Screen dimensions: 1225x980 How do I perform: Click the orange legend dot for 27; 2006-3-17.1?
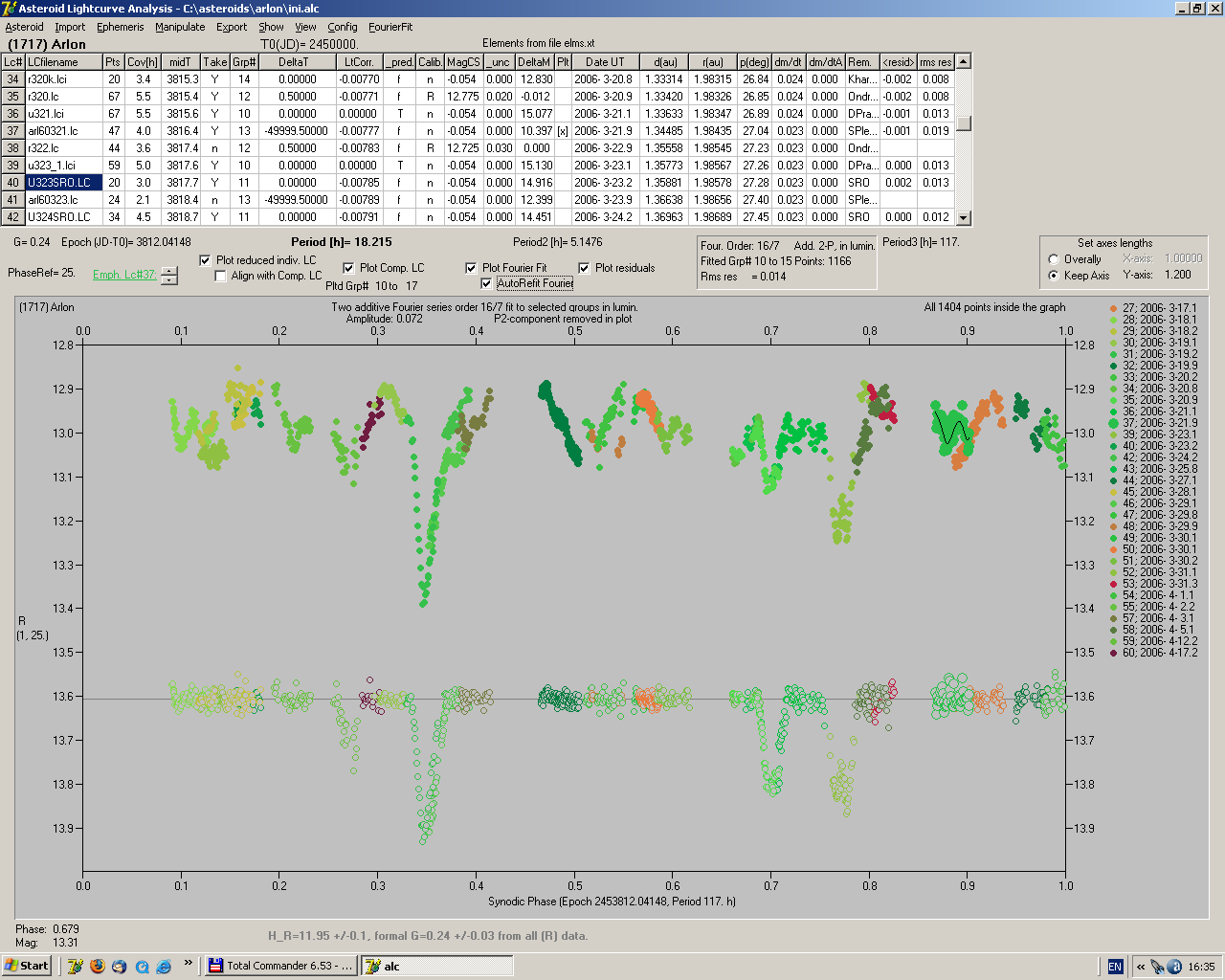click(x=1113, y=308)
